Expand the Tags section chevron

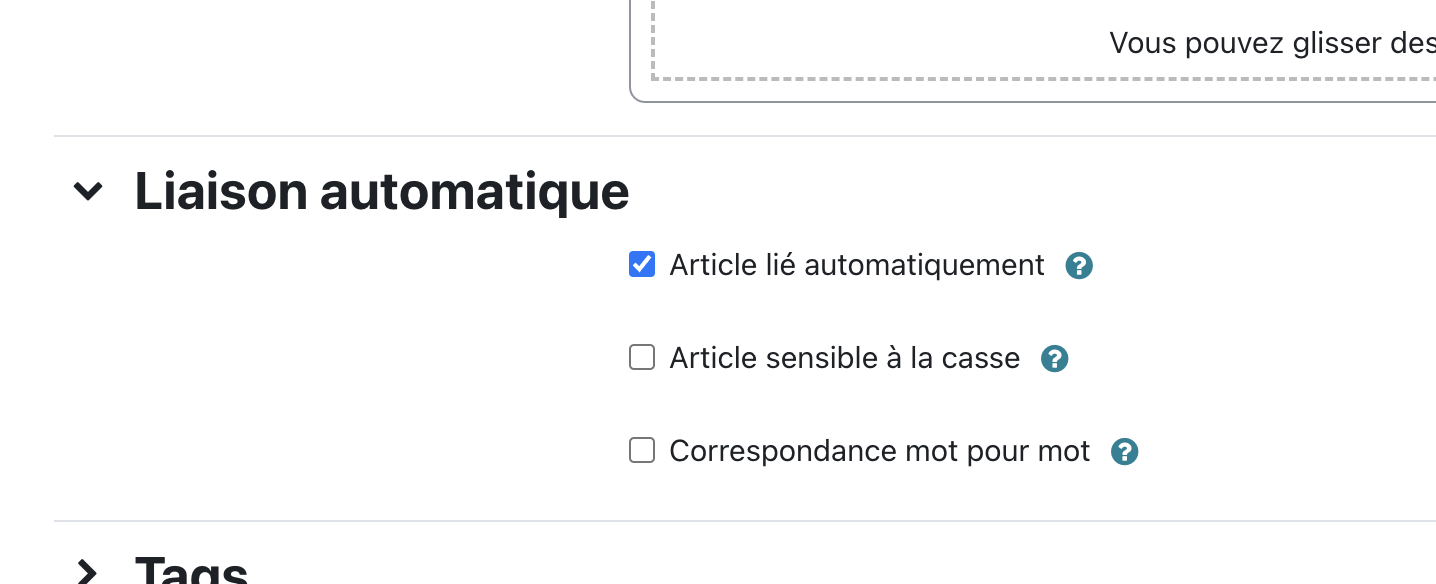pyautogui.click(x=88, y=572)
